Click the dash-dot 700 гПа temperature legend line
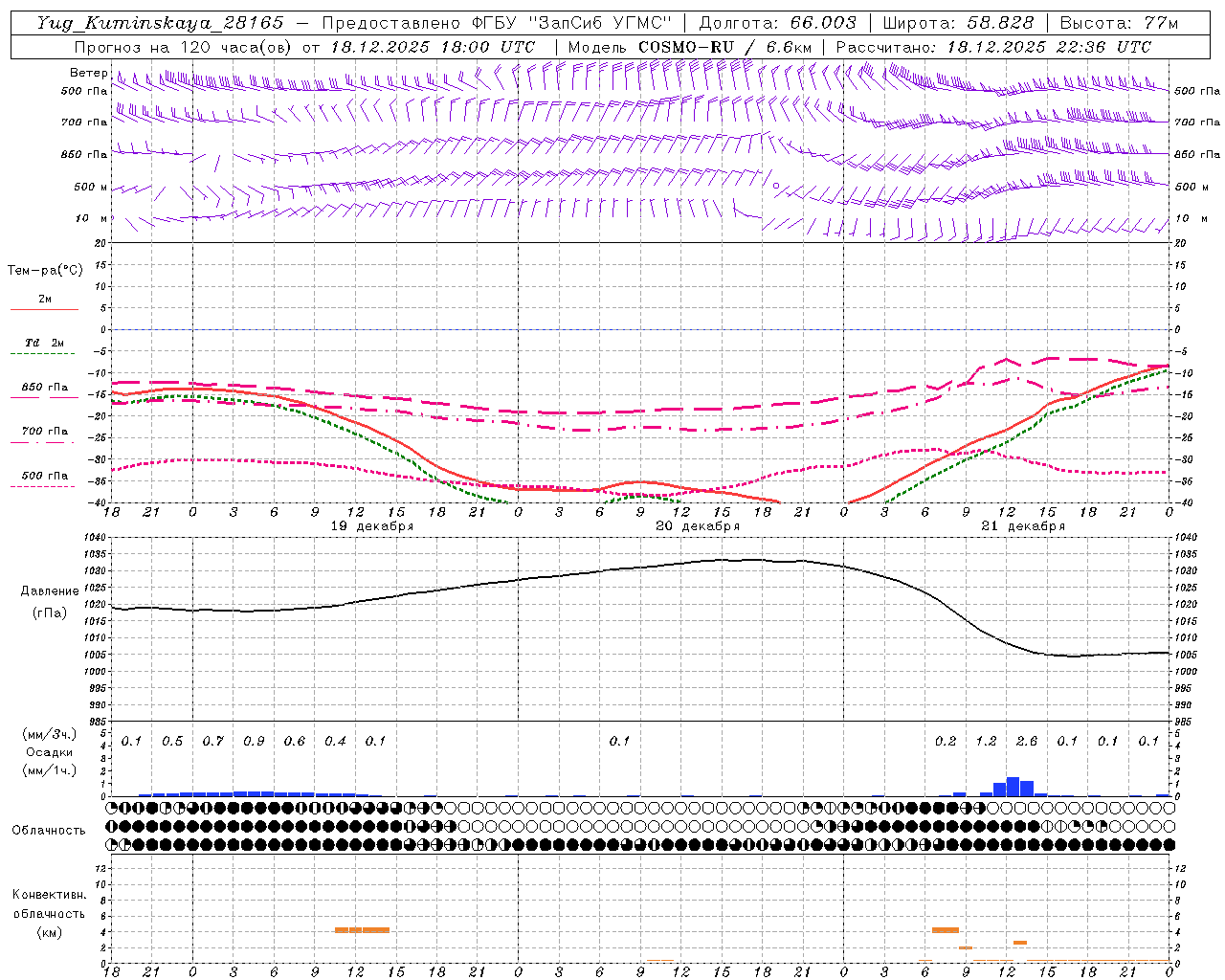Image resolution: width=1225 pixels, height=980 pixels. point(42,441)
